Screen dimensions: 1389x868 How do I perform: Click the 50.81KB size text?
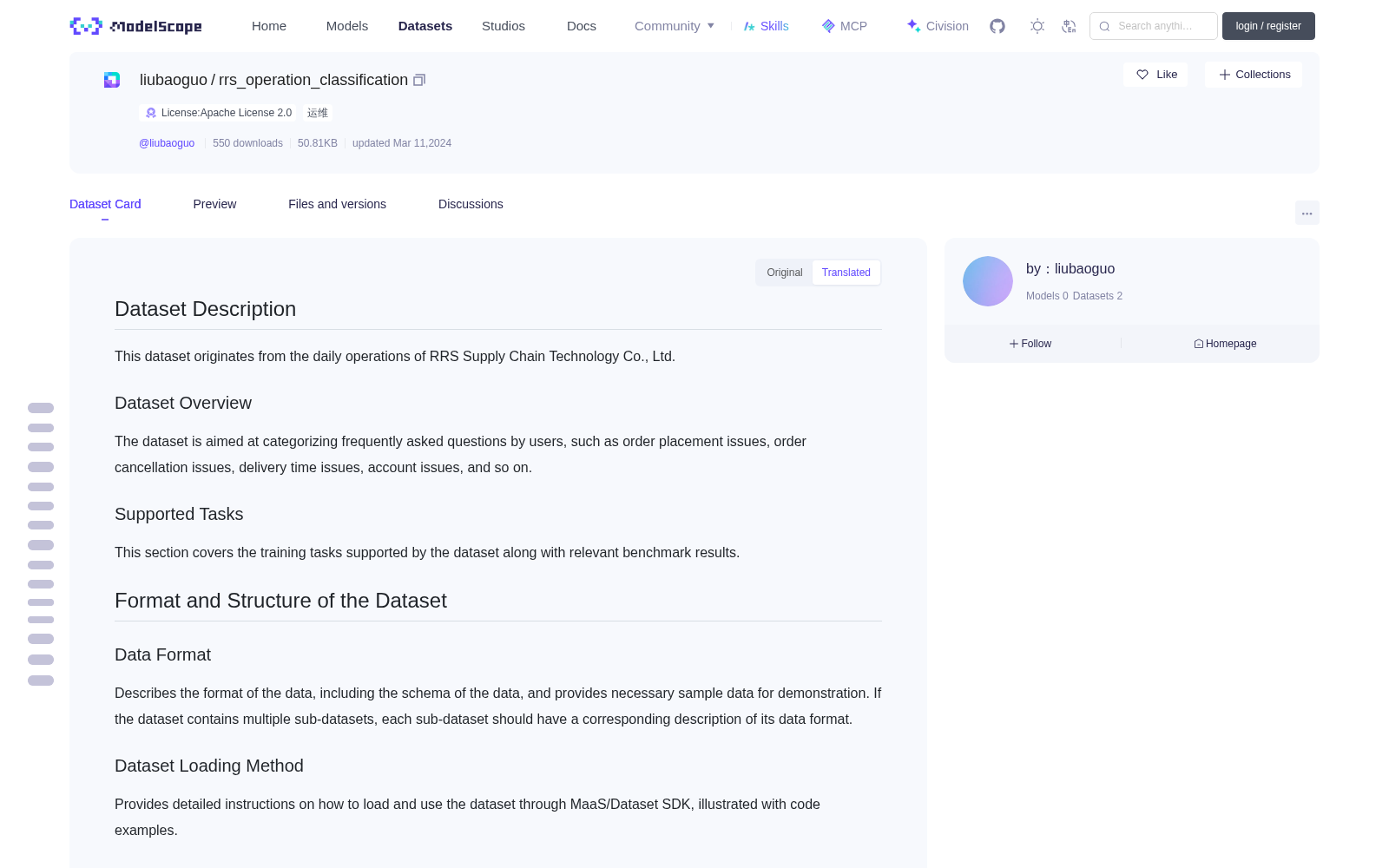pyautogui.click(x=318, y=143)
